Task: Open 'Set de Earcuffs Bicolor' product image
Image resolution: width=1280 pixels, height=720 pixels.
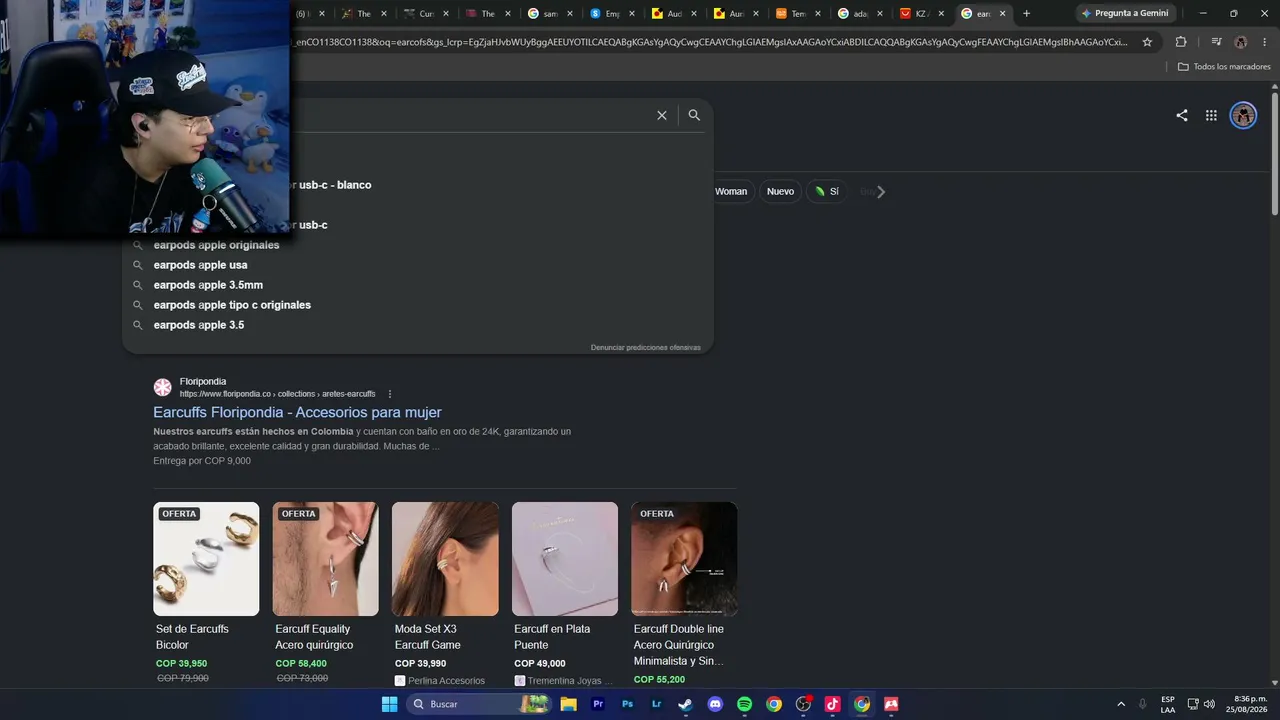Action: point(206,559)
